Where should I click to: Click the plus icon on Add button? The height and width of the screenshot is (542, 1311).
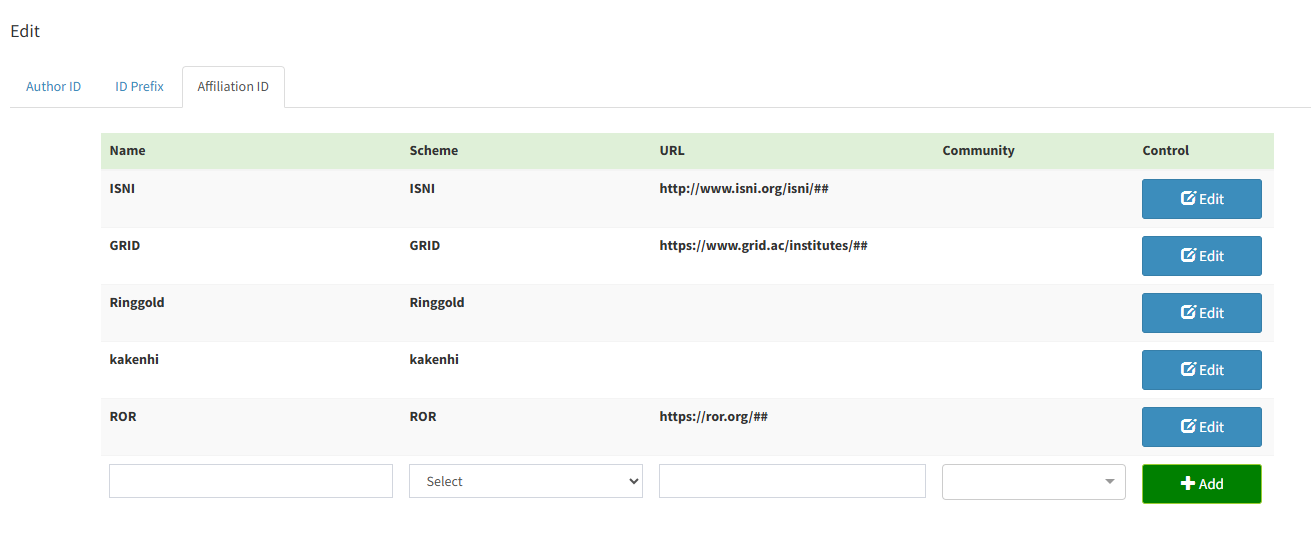pos(1187,483)
